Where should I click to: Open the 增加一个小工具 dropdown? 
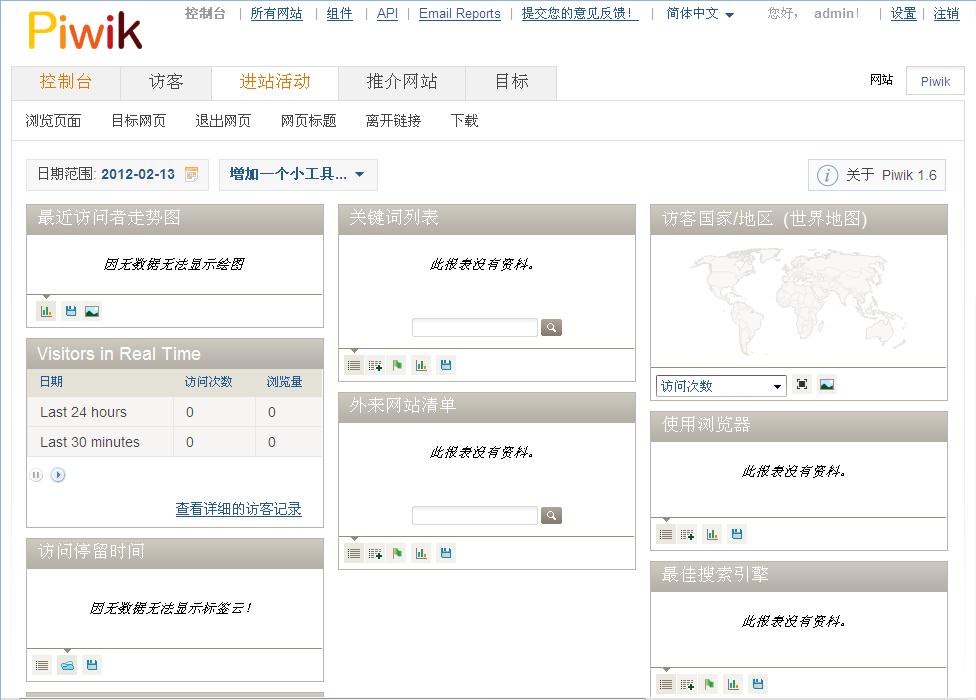pyautogui.click(x=298, y=174)
